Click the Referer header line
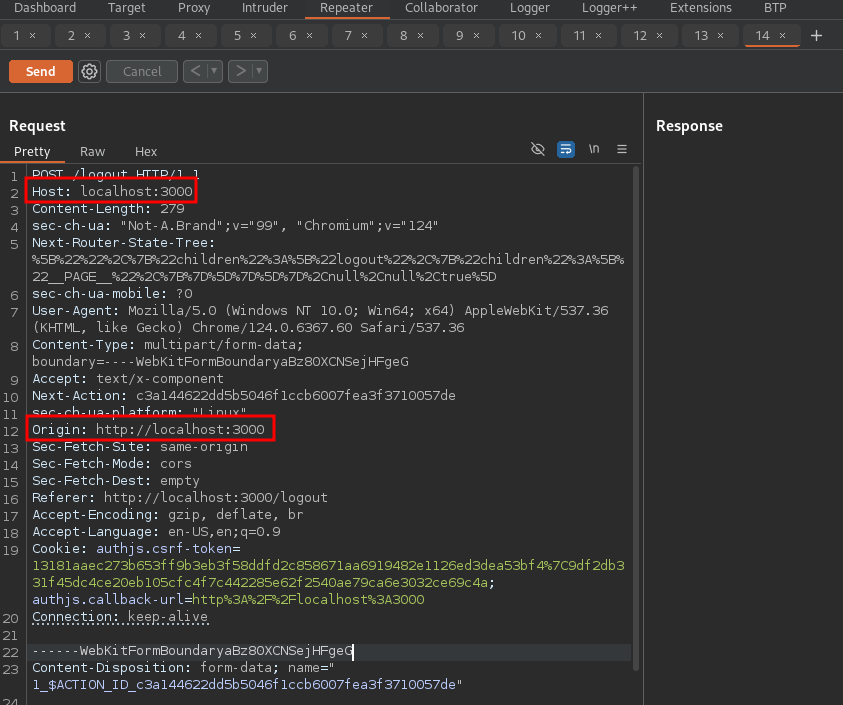Image resolution: width=843 pixels, height=705 pixels. 180,497
